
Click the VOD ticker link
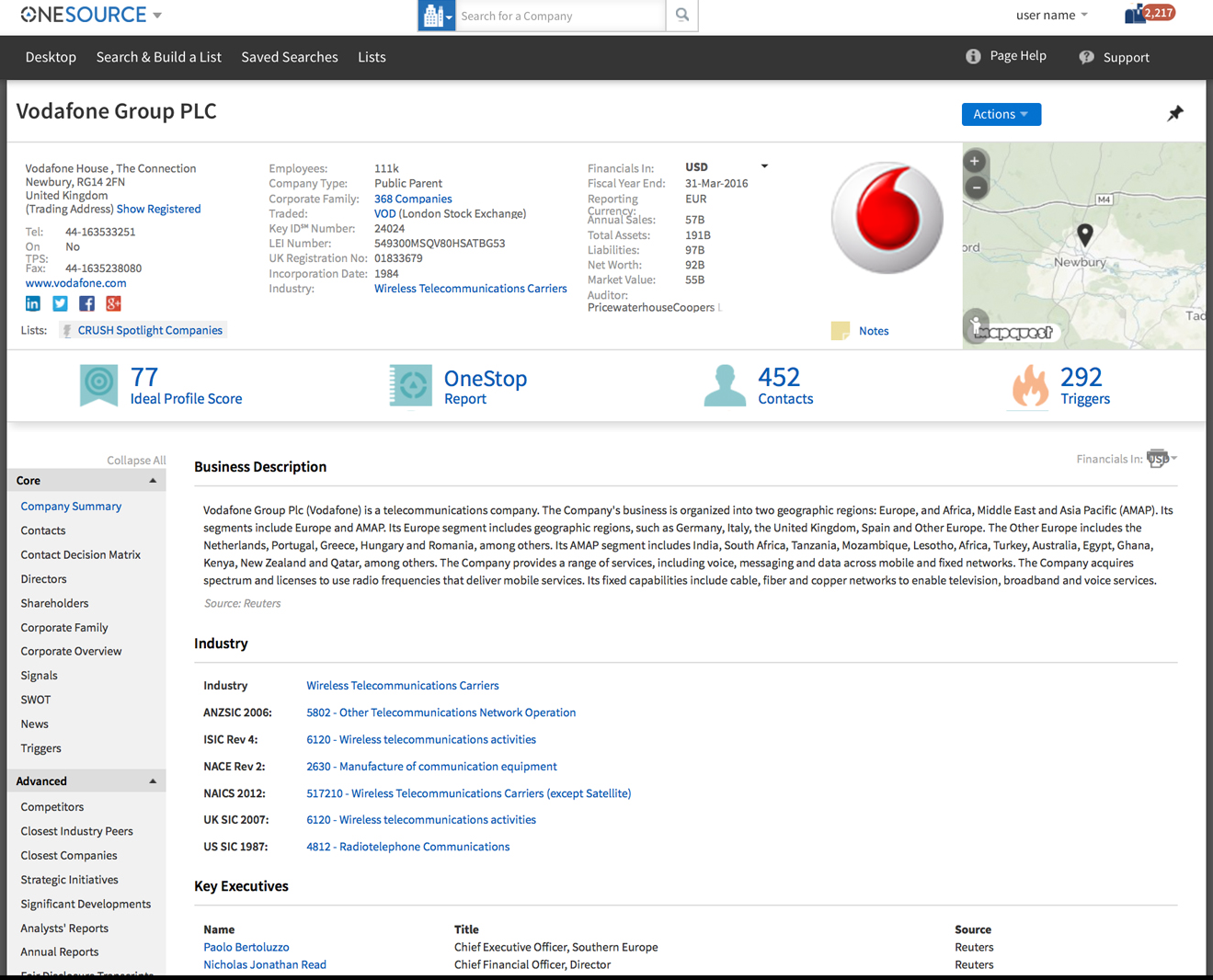point(384,213)
